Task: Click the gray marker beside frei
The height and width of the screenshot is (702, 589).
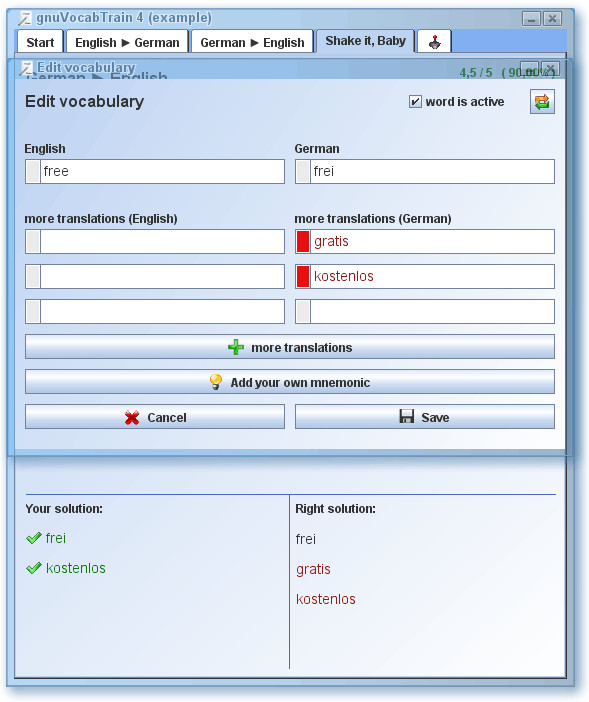Action: (303, 171)
